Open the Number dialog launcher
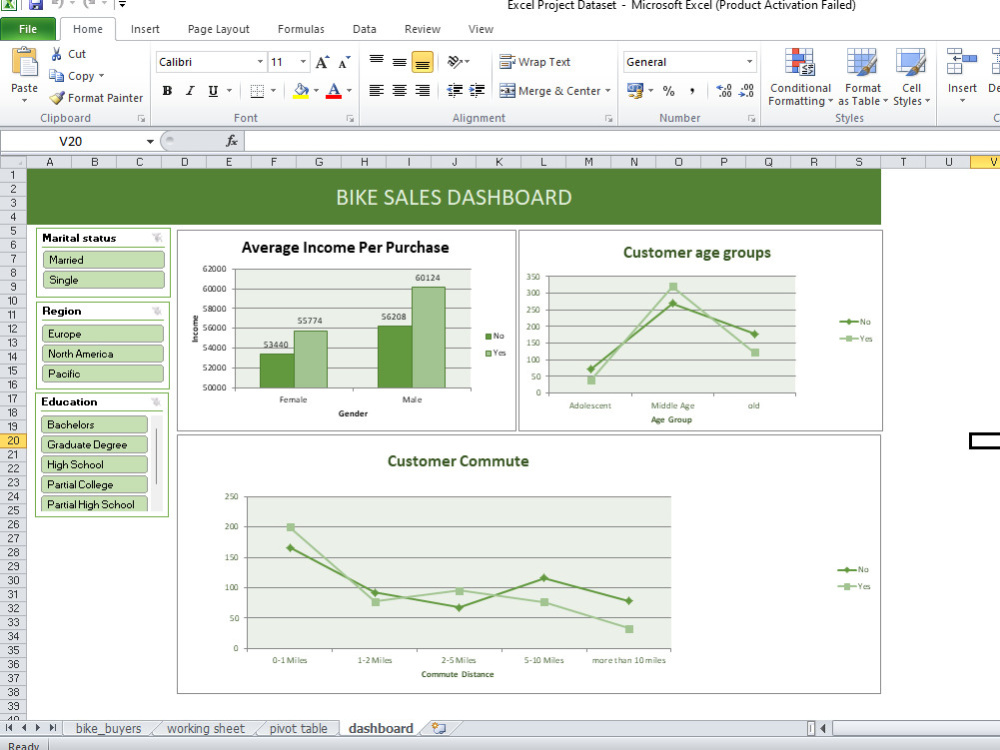The image size is (1000, 750). coord(751,119)
